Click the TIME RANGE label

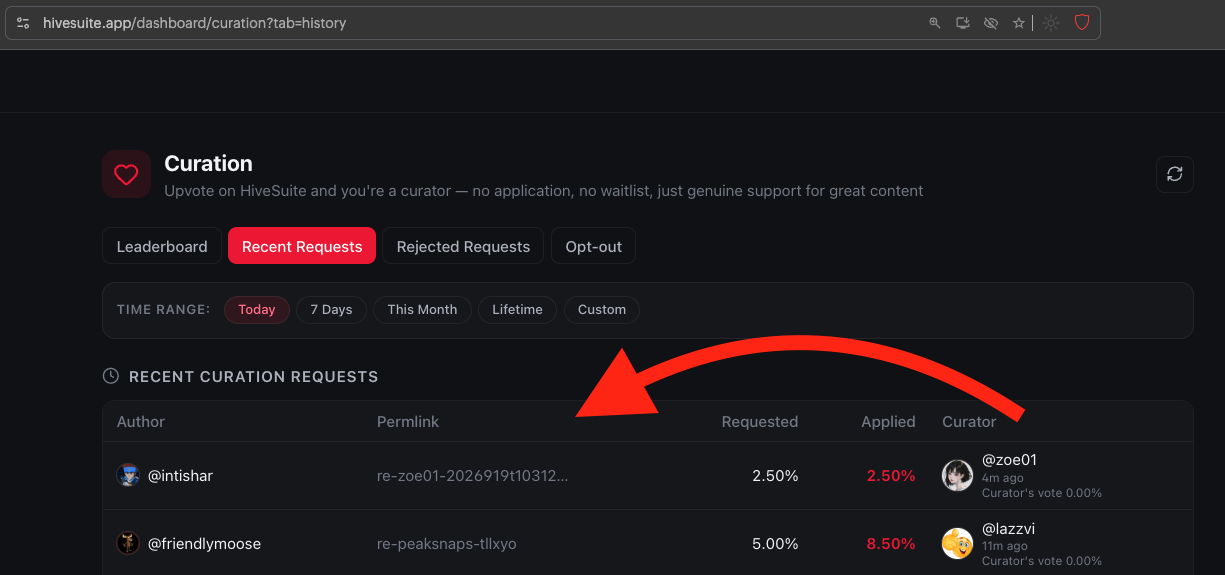[164, 310]
